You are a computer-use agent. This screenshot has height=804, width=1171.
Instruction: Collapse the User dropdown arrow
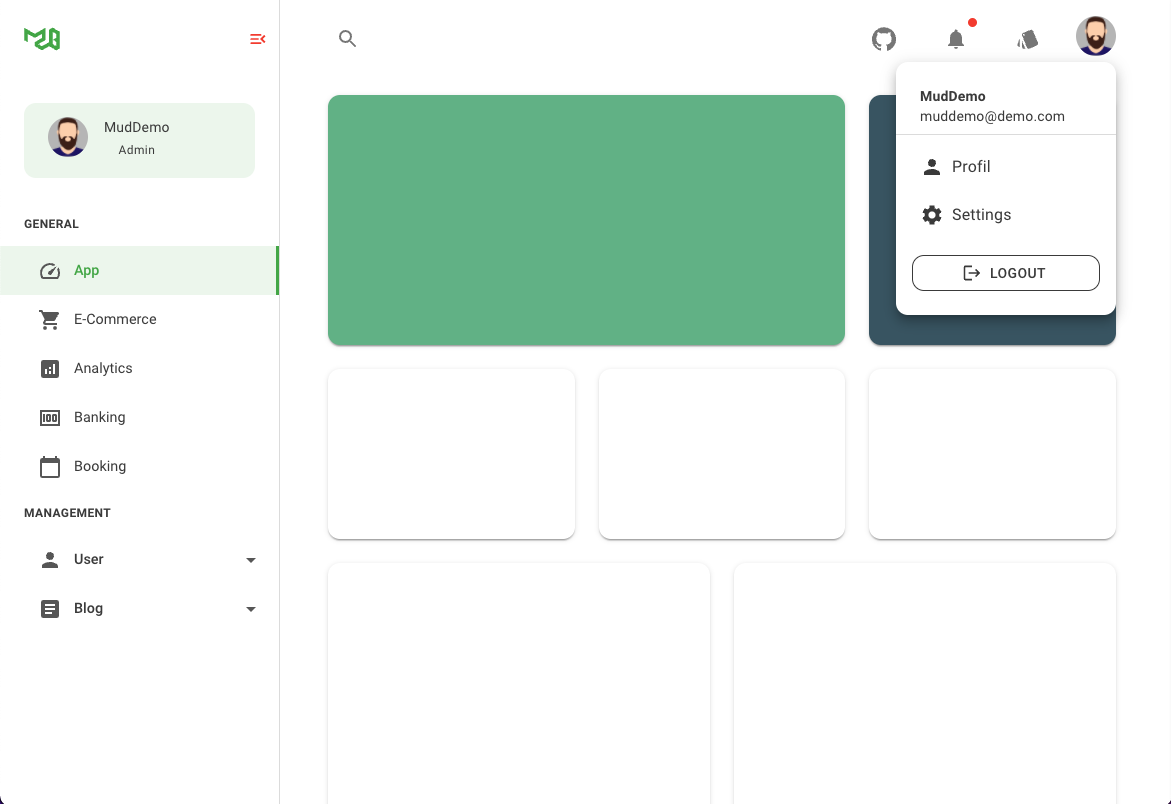(x=250, y=559)
